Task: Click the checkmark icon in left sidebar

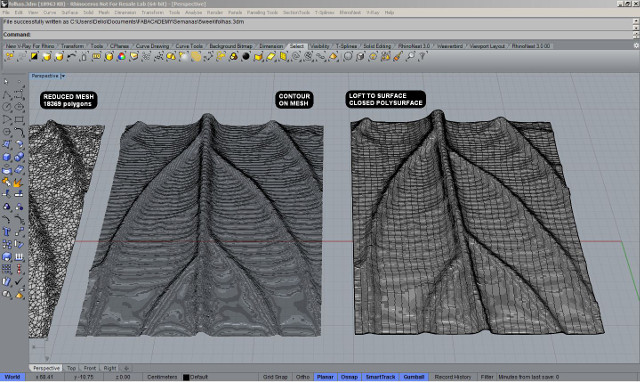Action: 19,281
